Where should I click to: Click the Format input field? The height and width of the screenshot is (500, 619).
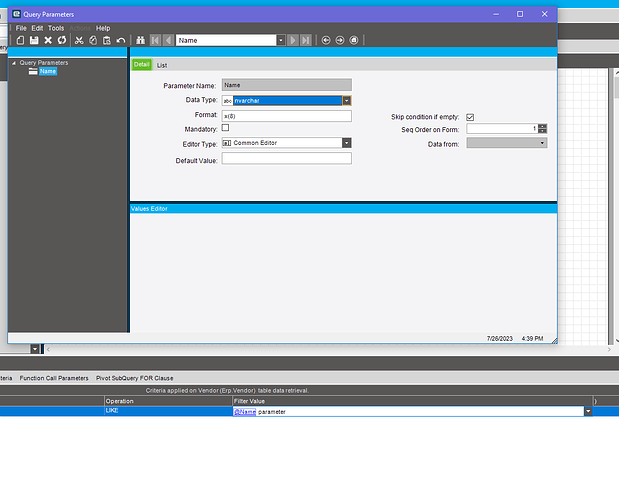point(287,116)
